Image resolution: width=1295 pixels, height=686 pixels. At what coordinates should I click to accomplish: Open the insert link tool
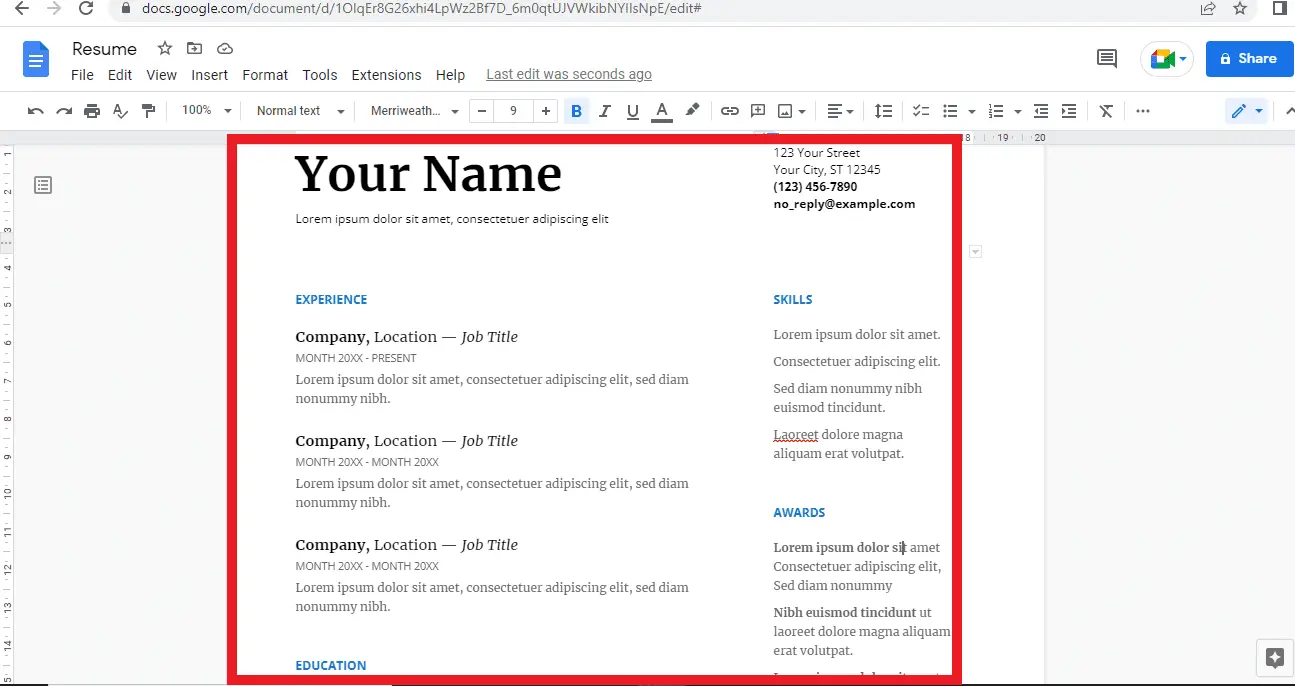pos(729,111)
